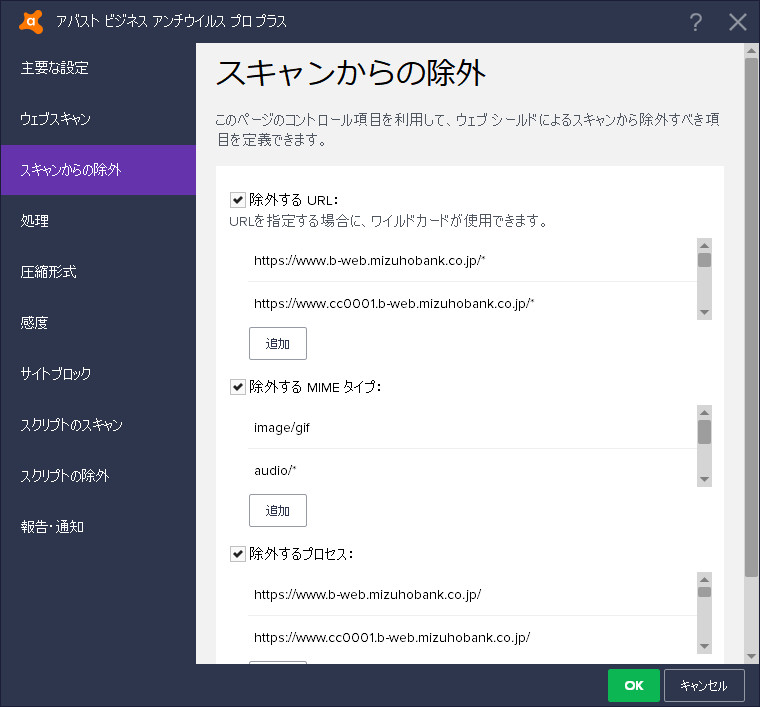Viewport: 760px width, 707px height.
Task: Open the 報告・通知 section
Action: pyautogui.click(x=98, y=527)
